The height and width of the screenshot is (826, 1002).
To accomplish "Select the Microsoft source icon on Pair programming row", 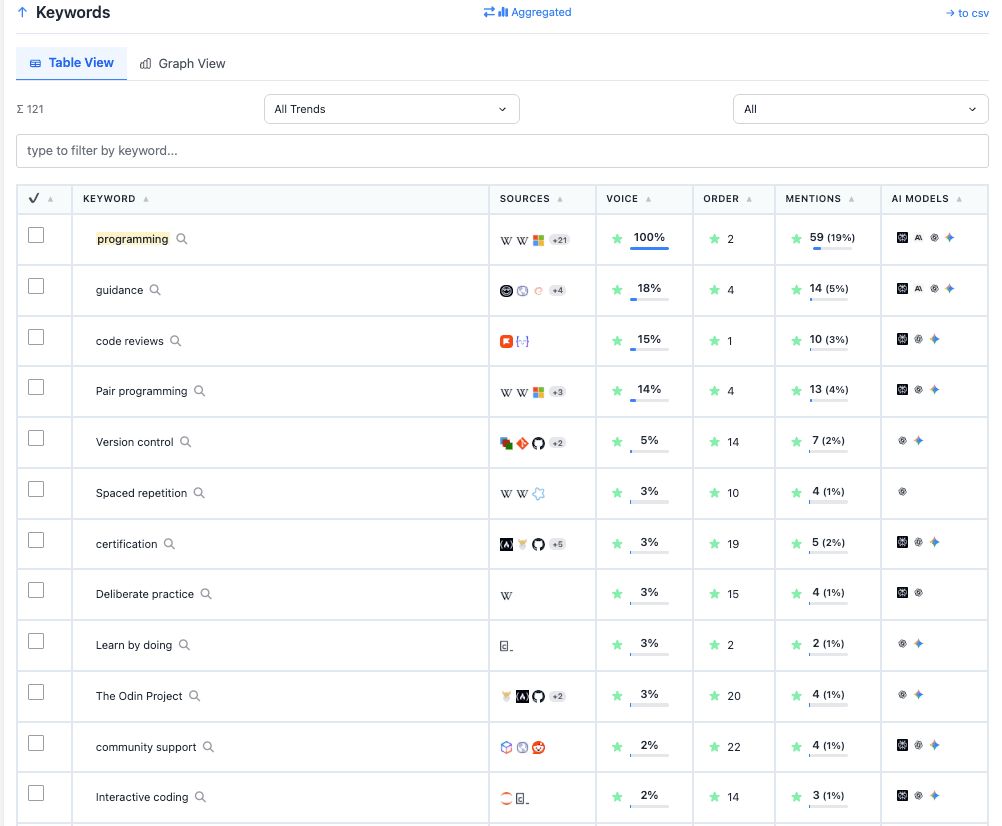I will 539,392.
